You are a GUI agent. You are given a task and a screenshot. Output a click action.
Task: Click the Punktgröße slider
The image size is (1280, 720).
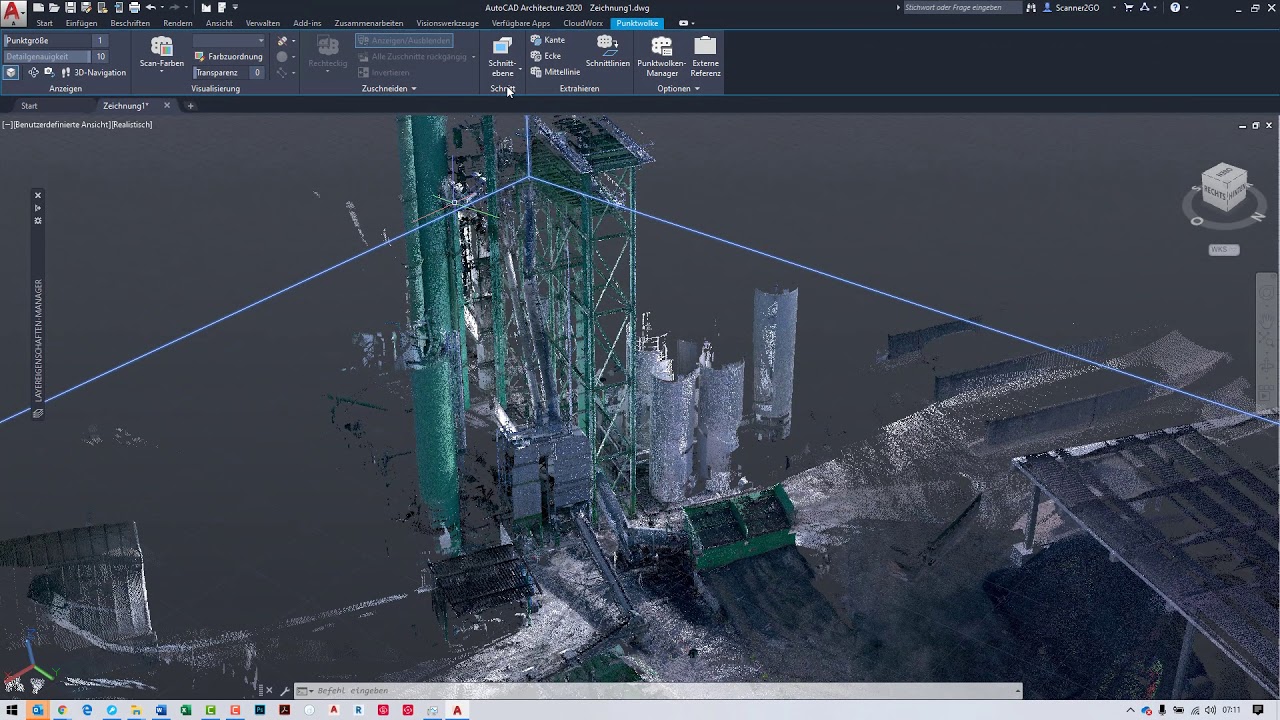(x=46, y=41)
